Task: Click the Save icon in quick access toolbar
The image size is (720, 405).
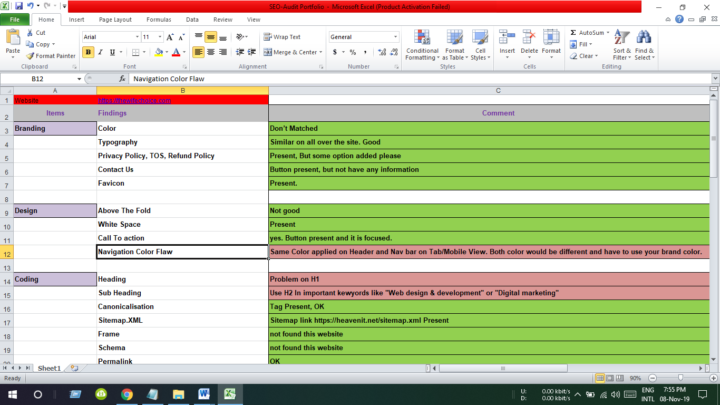Action: [x=20, y=6]
